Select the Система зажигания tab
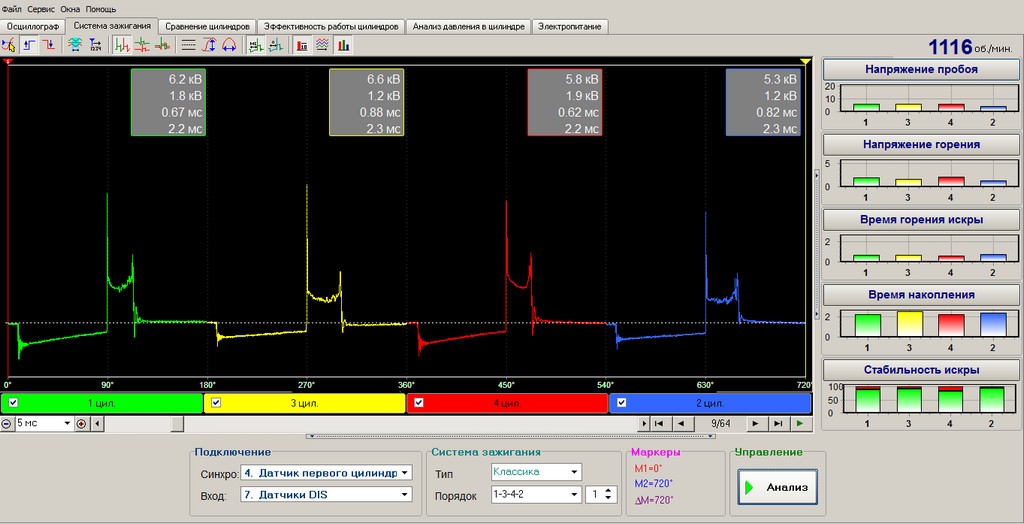This screenshot has height=524, width=1024. point(112,26)
